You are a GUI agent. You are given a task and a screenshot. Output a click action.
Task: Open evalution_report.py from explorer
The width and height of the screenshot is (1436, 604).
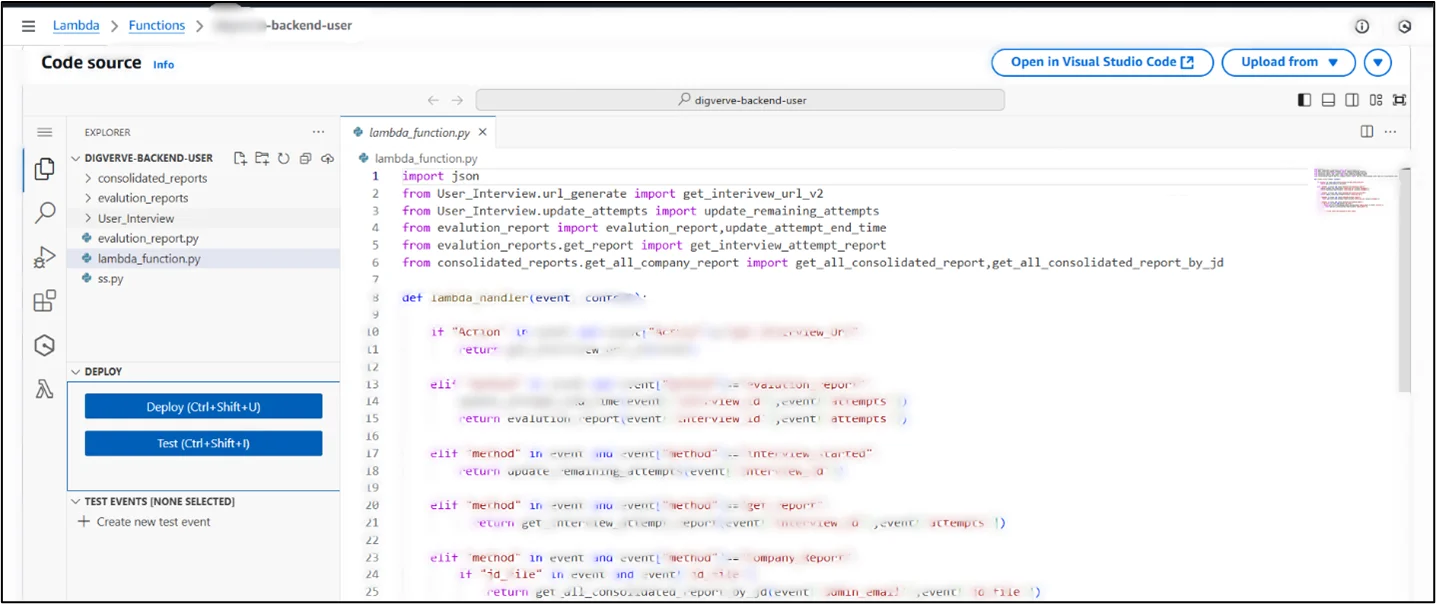(x=148, y=238)
